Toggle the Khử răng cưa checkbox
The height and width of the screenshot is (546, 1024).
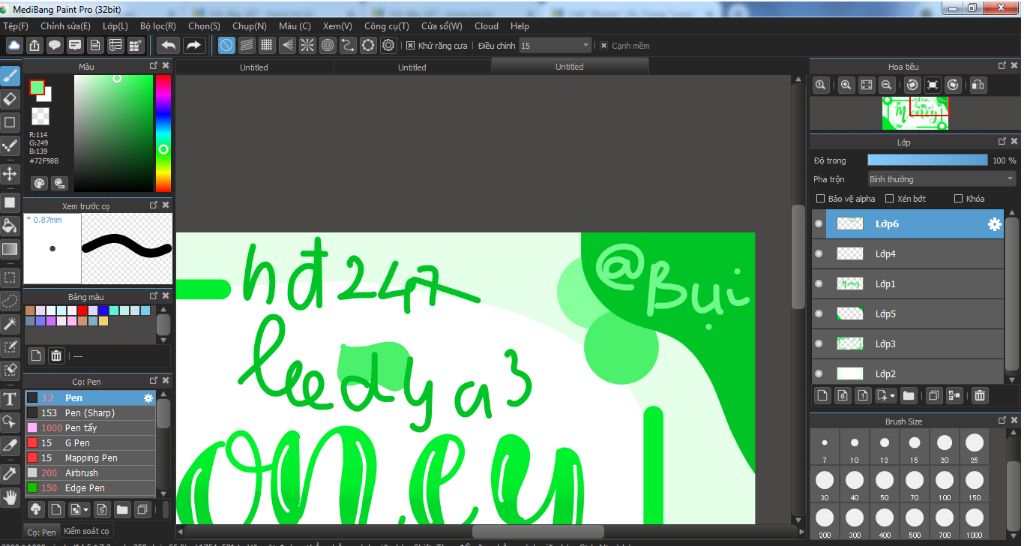(410, 46)
